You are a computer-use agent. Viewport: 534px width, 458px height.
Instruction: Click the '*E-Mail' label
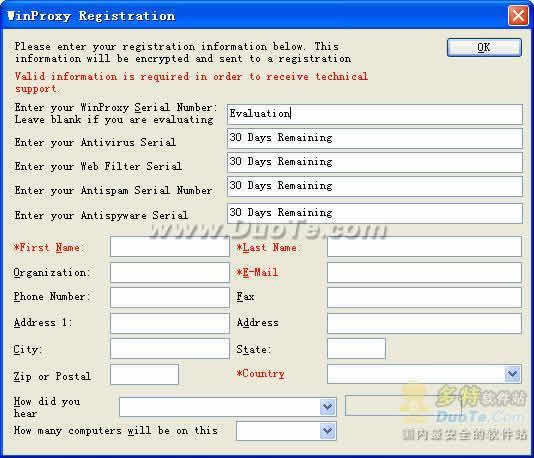[257, 272]
